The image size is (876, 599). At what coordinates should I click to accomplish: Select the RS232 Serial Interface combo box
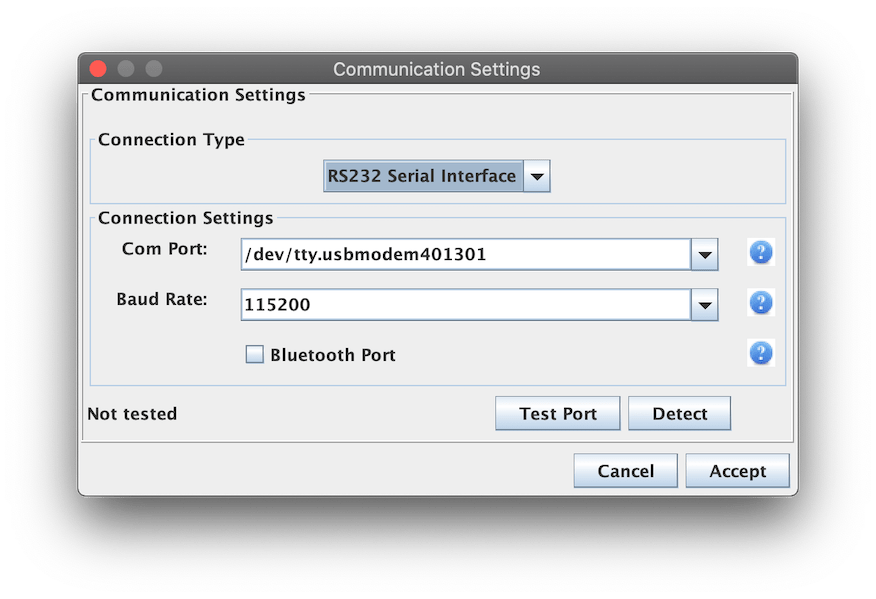(x=437, y=177)
